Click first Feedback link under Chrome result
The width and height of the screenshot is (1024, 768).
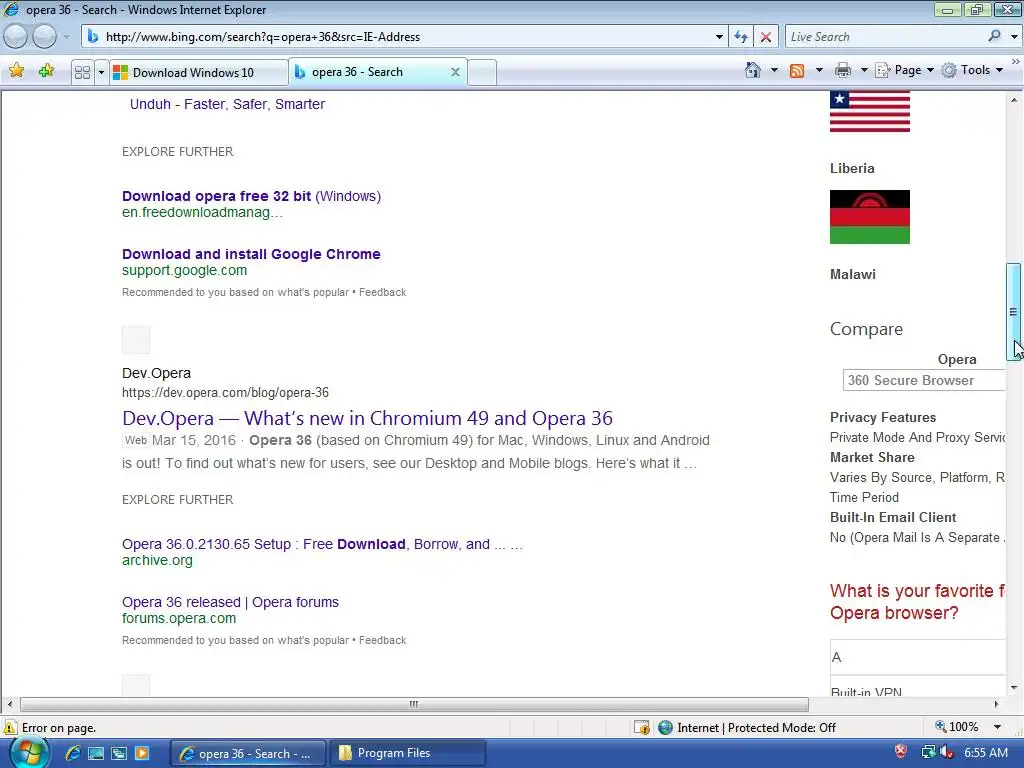point(383,292)
